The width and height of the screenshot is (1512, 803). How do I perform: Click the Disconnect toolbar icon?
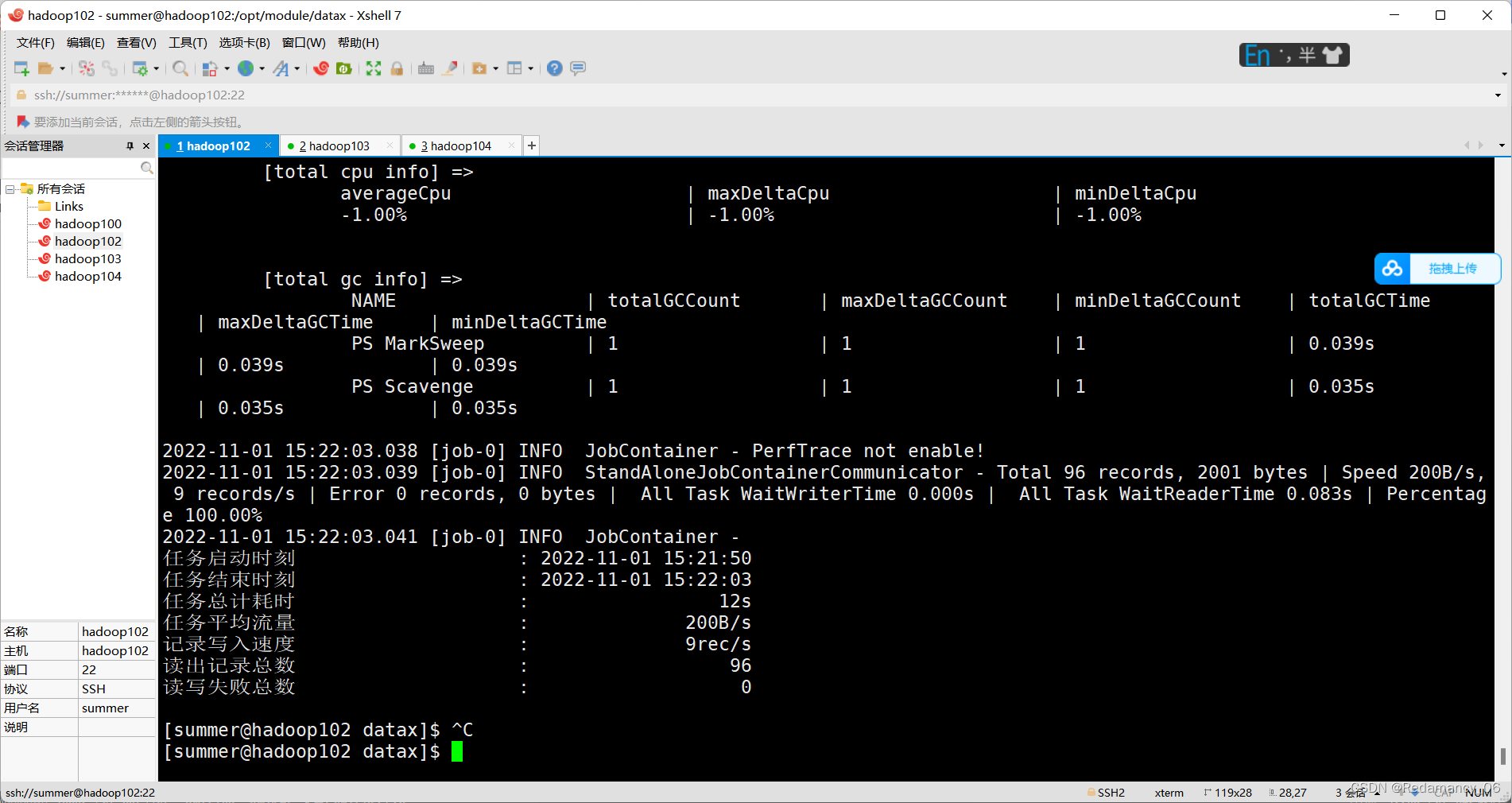tap(87, 68)
